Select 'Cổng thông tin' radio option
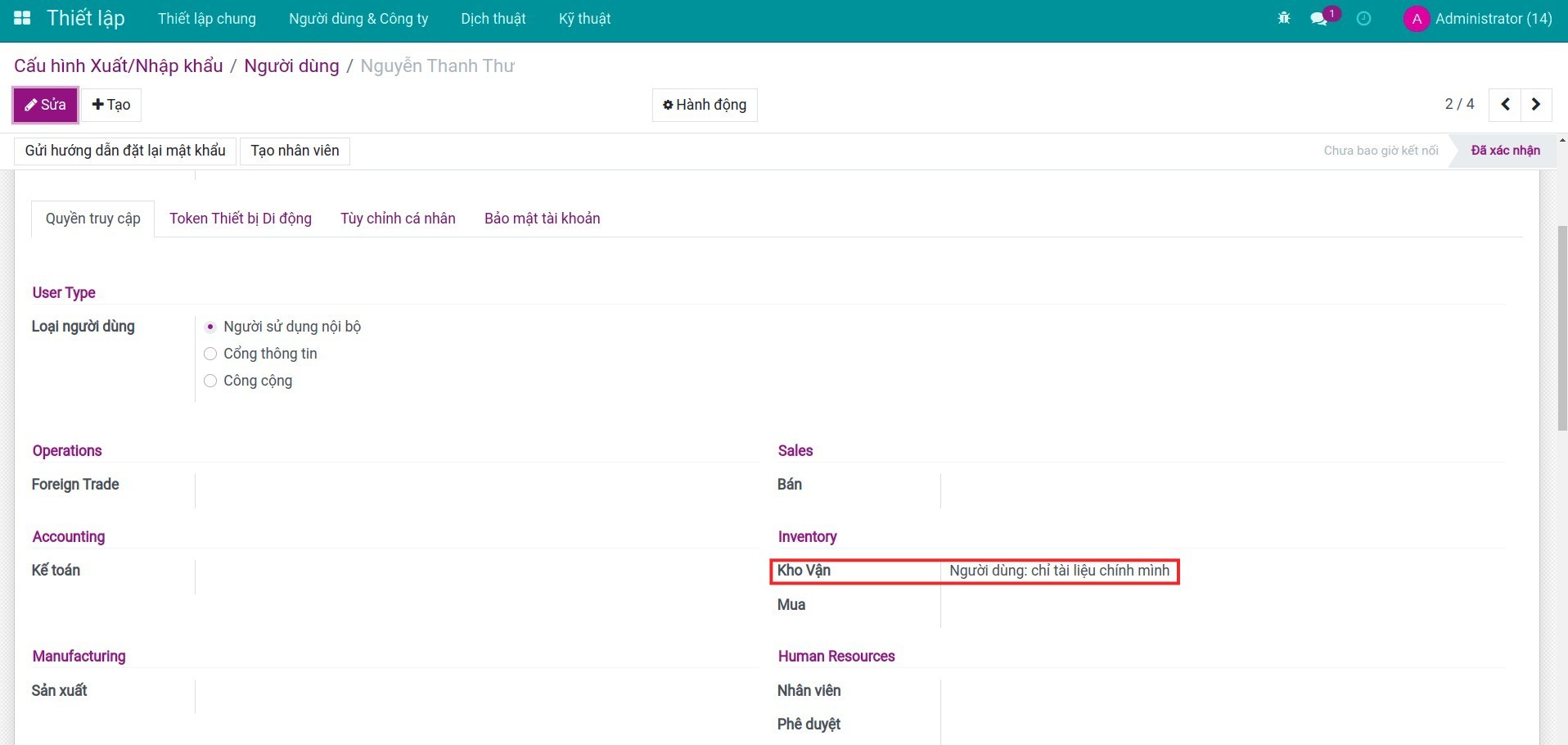The width and height of the screenshot is (1568, 745). point(210,354)
